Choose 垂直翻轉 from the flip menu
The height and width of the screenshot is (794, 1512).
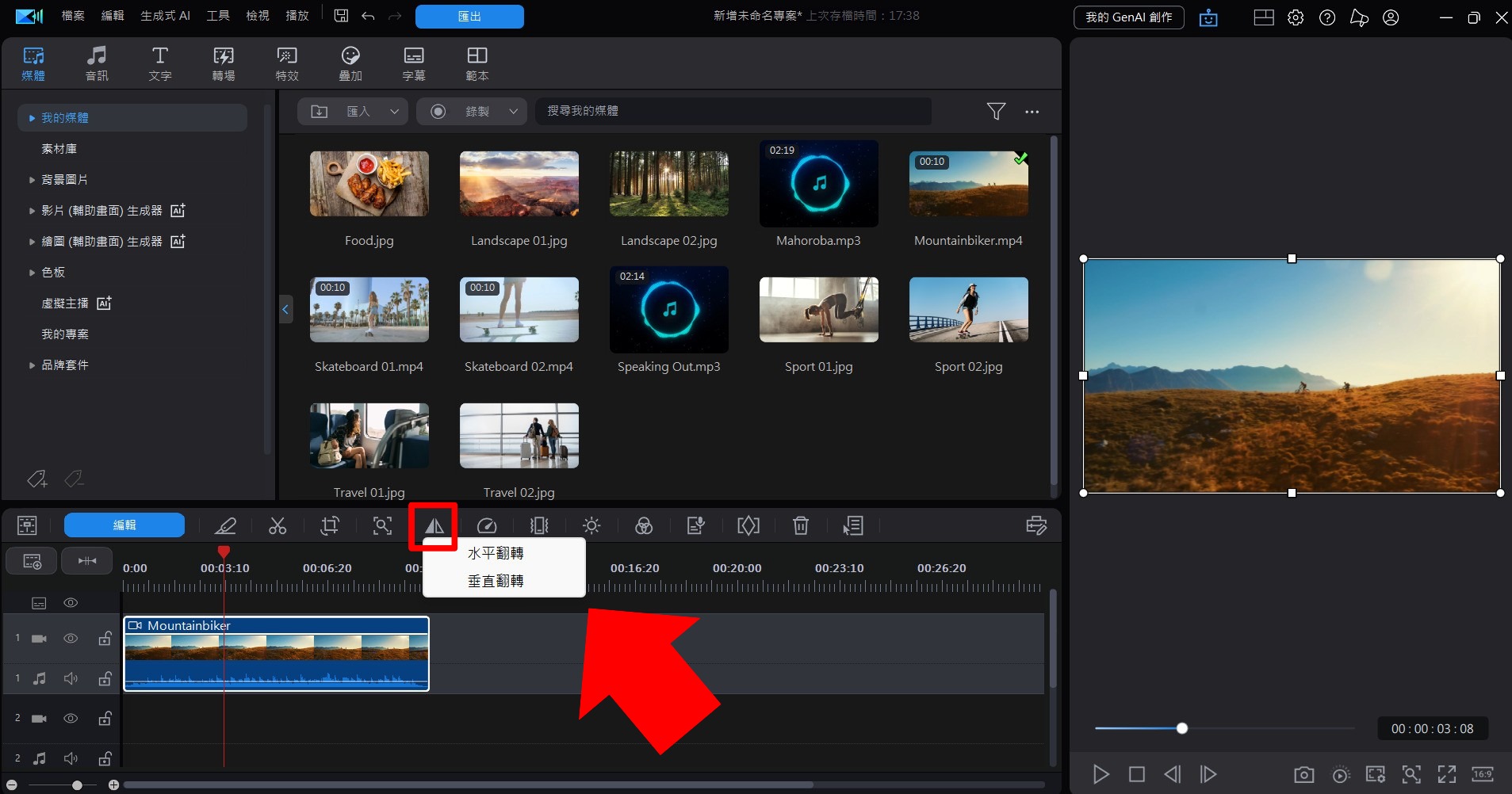click(x=496, y=581)
